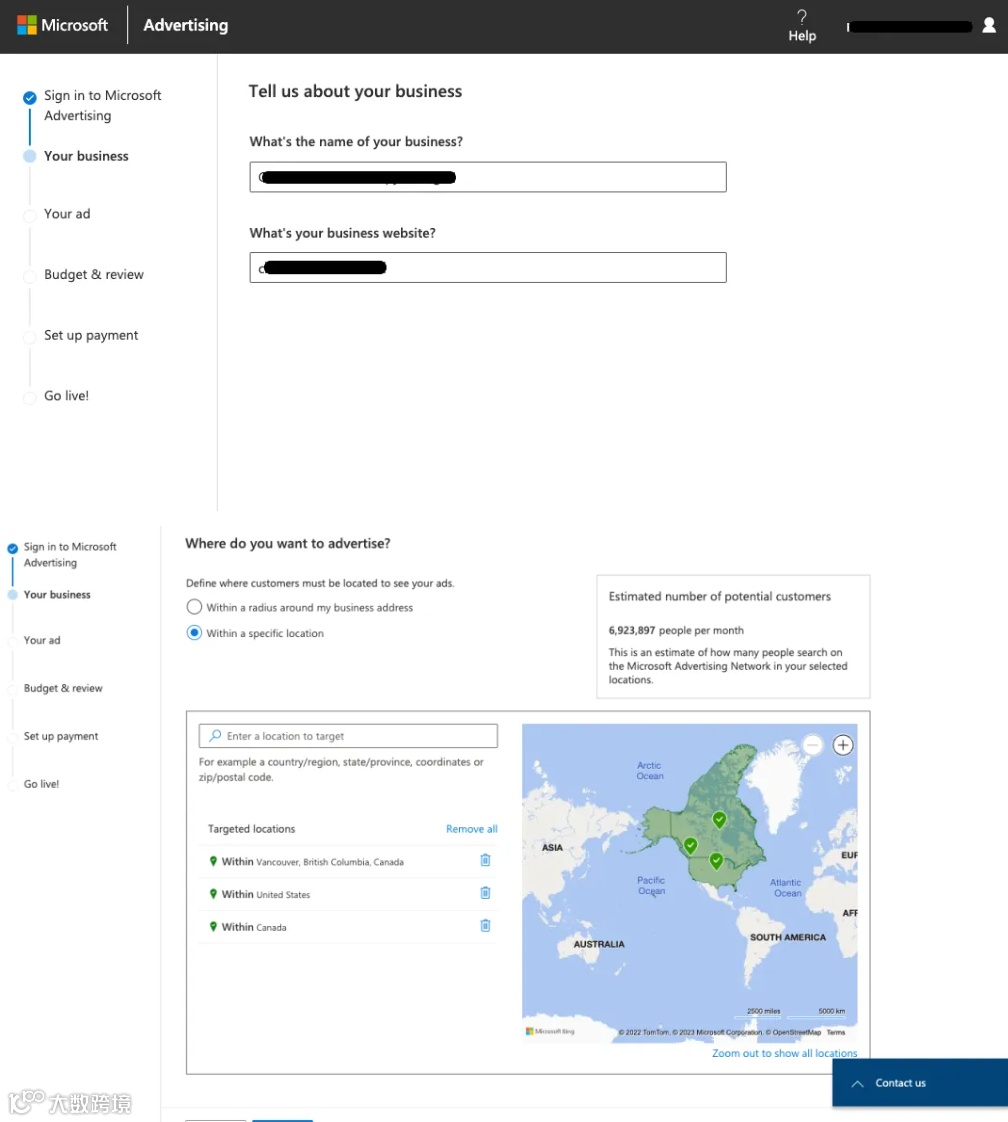Zoom in on the map with plus
Viewport: 1008px width, 1122px height.
[x=843, y=746]
